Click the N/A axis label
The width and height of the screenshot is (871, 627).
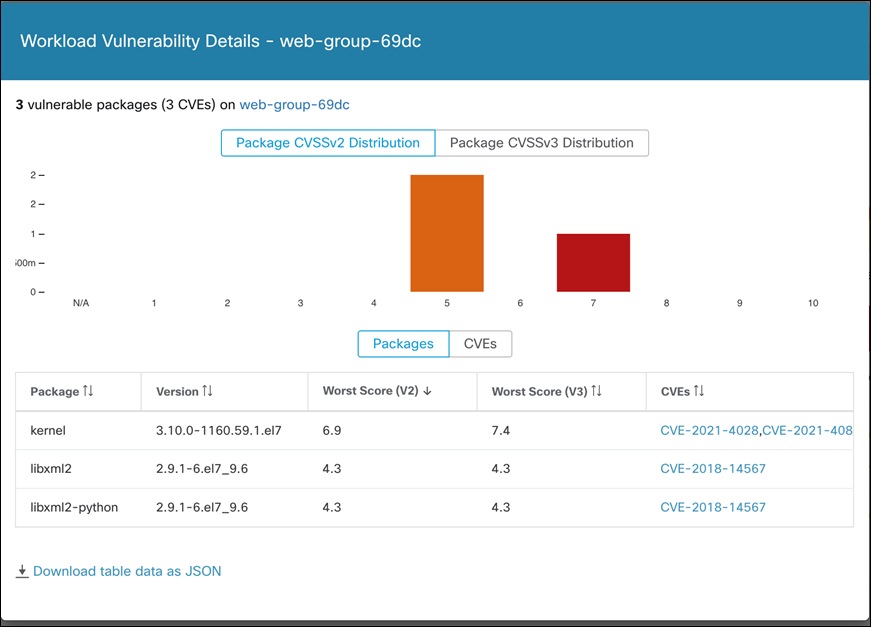point(81,303)
